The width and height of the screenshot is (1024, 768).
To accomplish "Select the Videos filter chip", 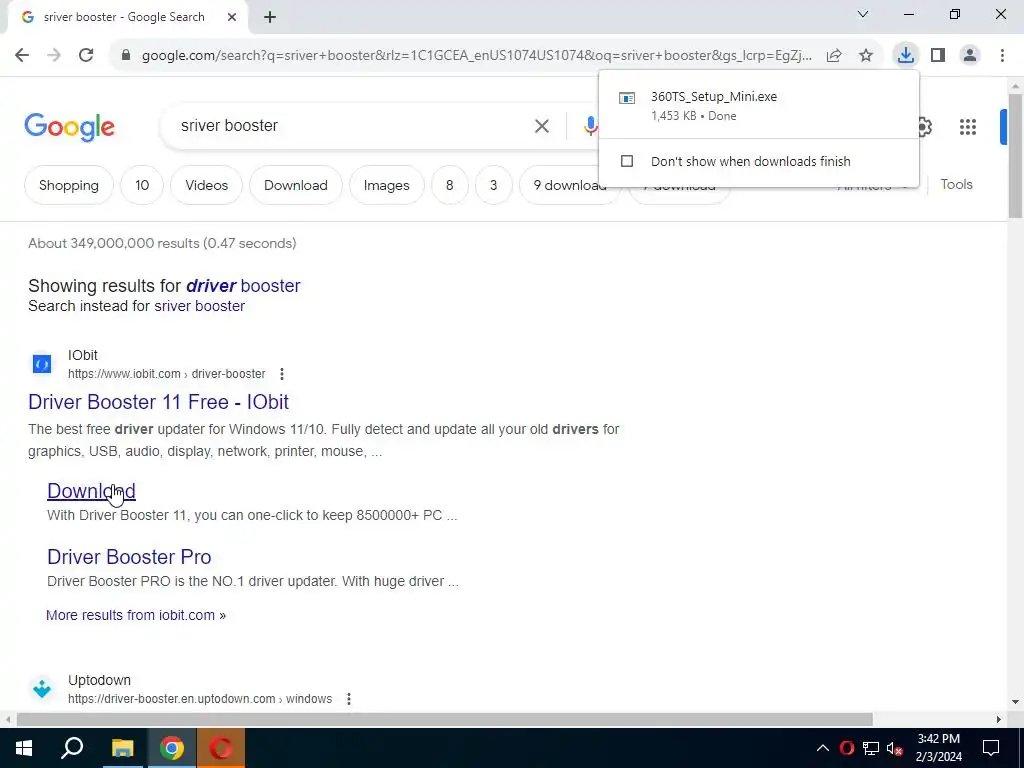I will 206,185.
